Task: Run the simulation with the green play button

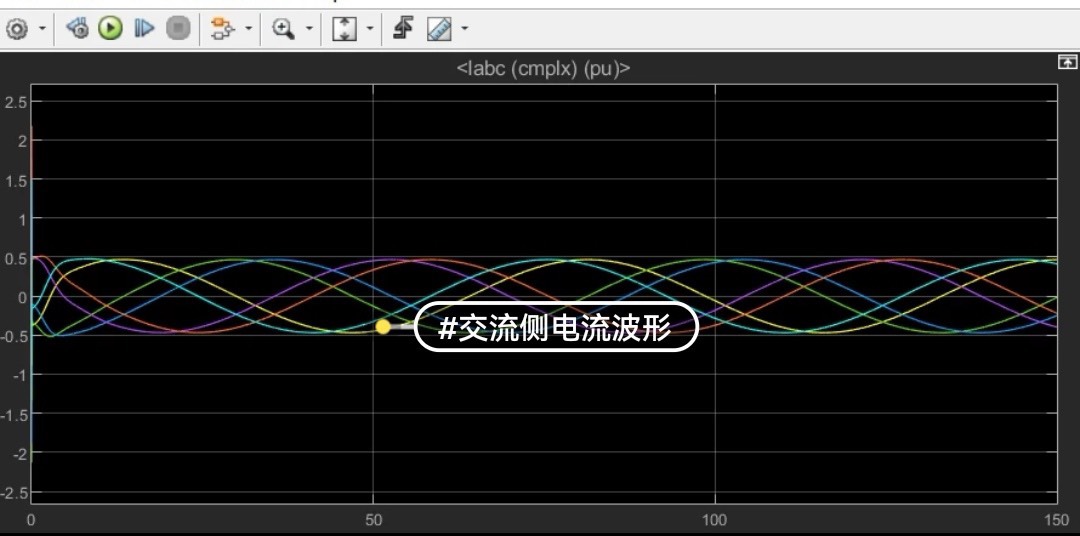Action: (x=110, y=28)
